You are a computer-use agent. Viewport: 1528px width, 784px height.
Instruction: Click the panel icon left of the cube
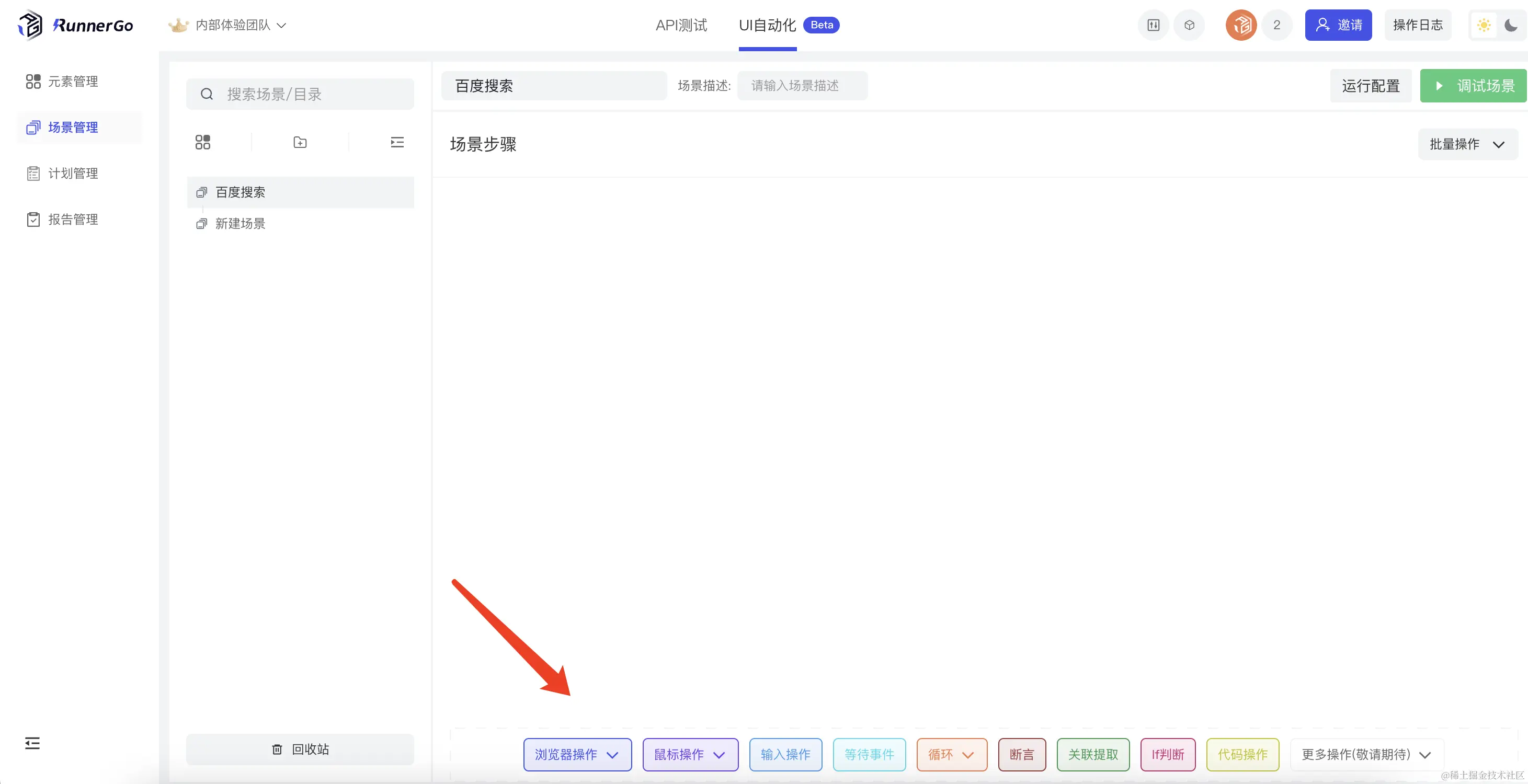click(x=1153, y=25)
